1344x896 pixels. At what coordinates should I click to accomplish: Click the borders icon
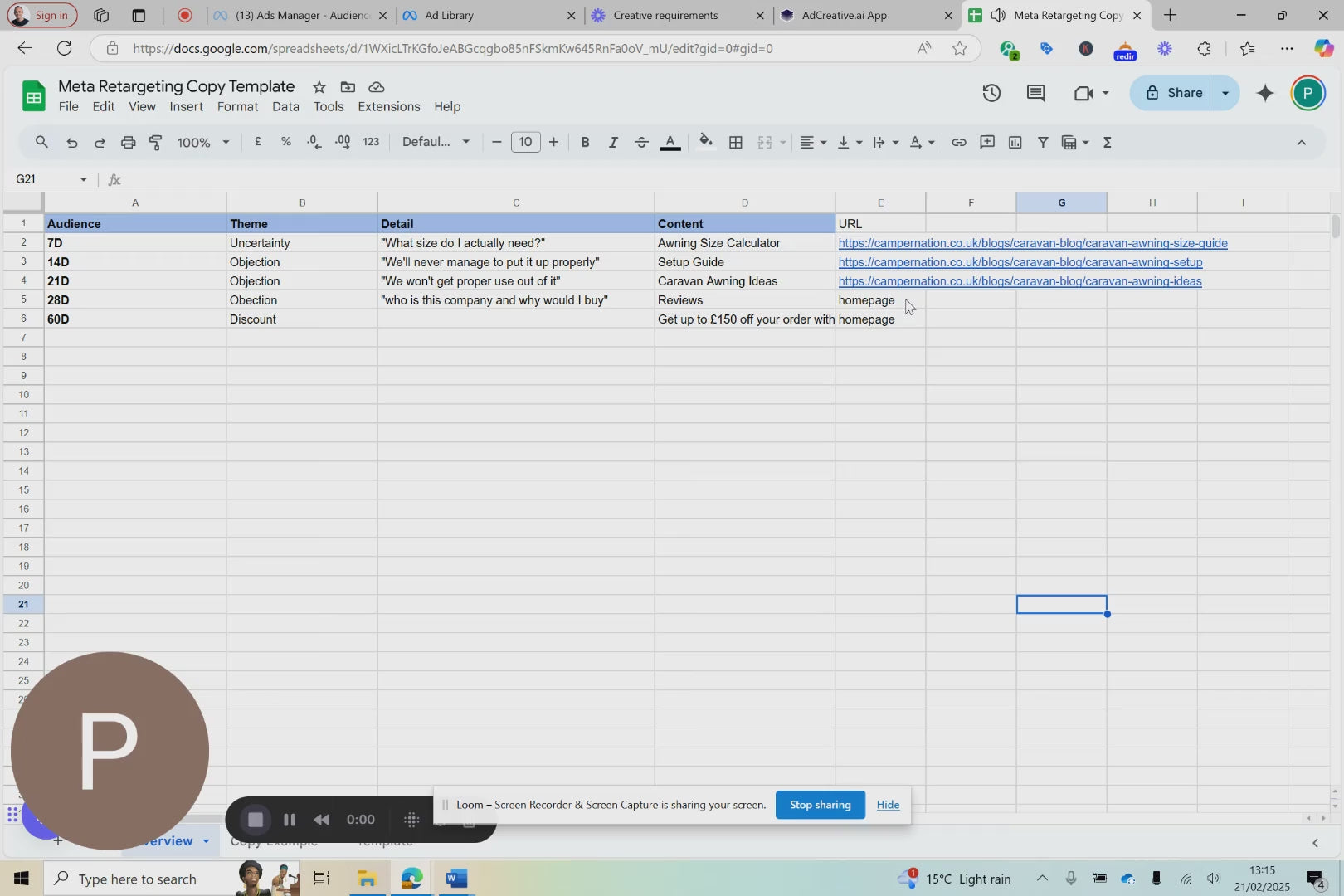(735, 143)
